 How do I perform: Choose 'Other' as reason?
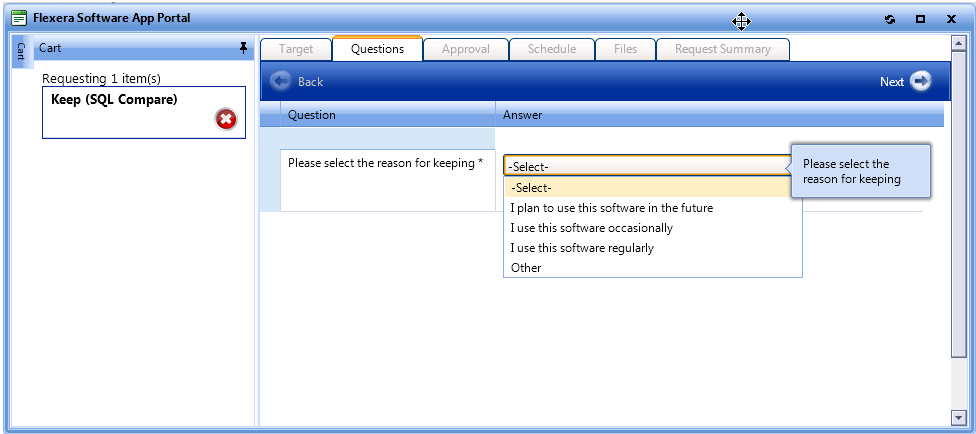(x=652, y=268)
